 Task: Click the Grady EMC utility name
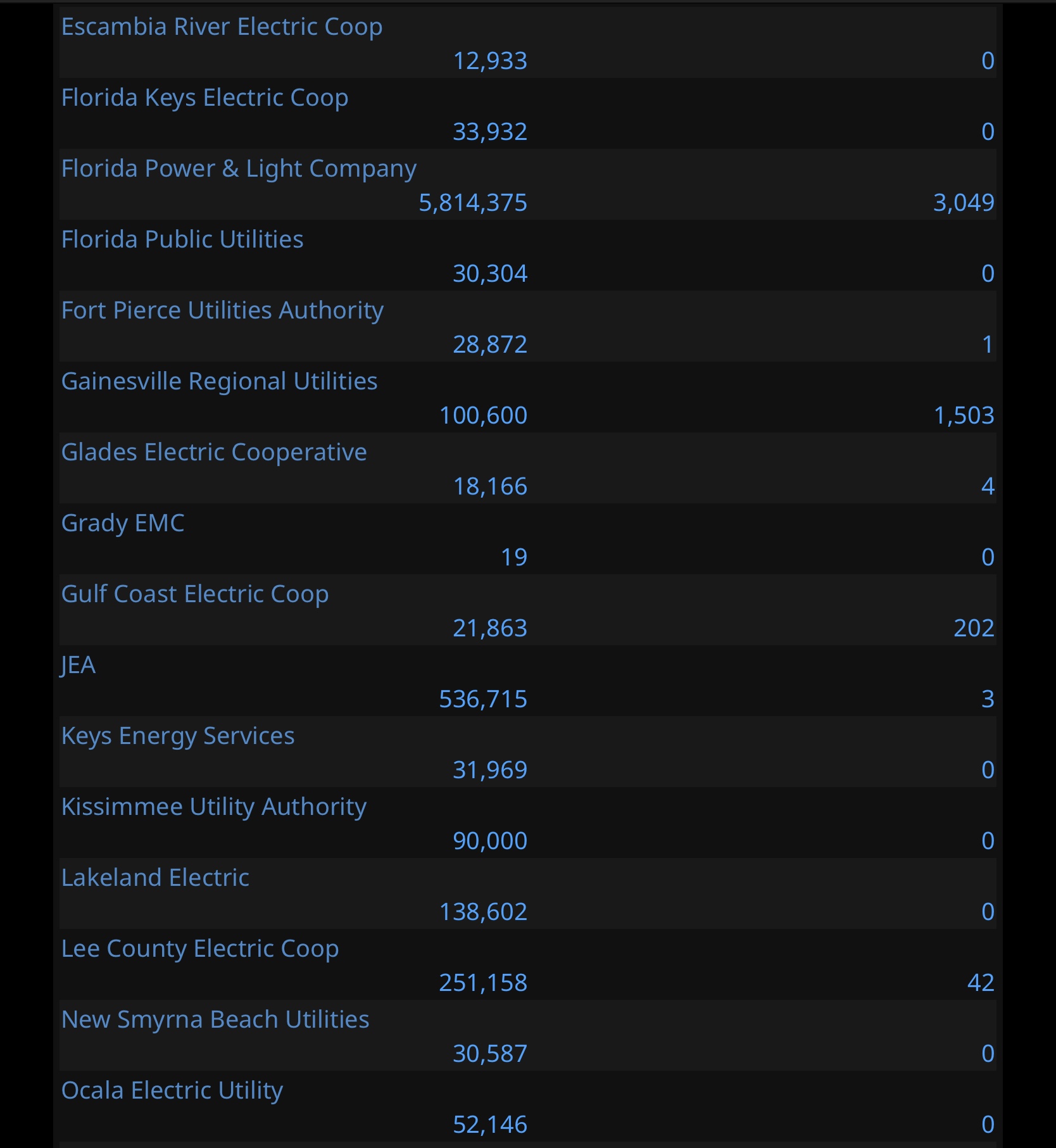pos(123,524)
